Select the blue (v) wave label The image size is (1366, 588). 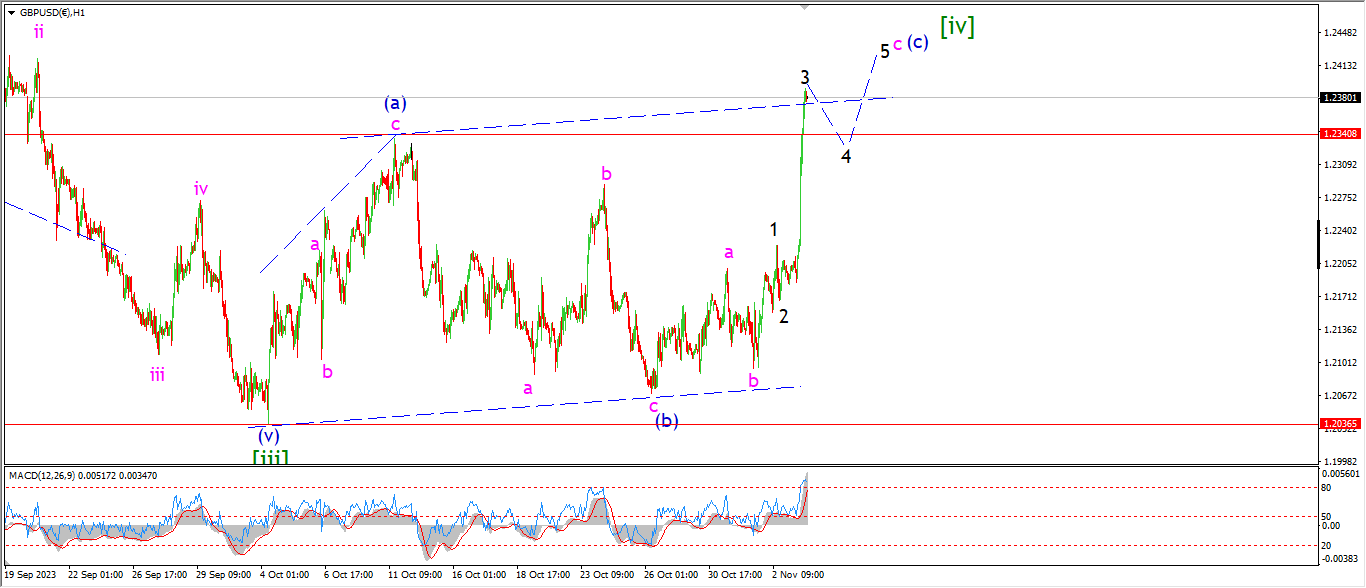point(267,436)
